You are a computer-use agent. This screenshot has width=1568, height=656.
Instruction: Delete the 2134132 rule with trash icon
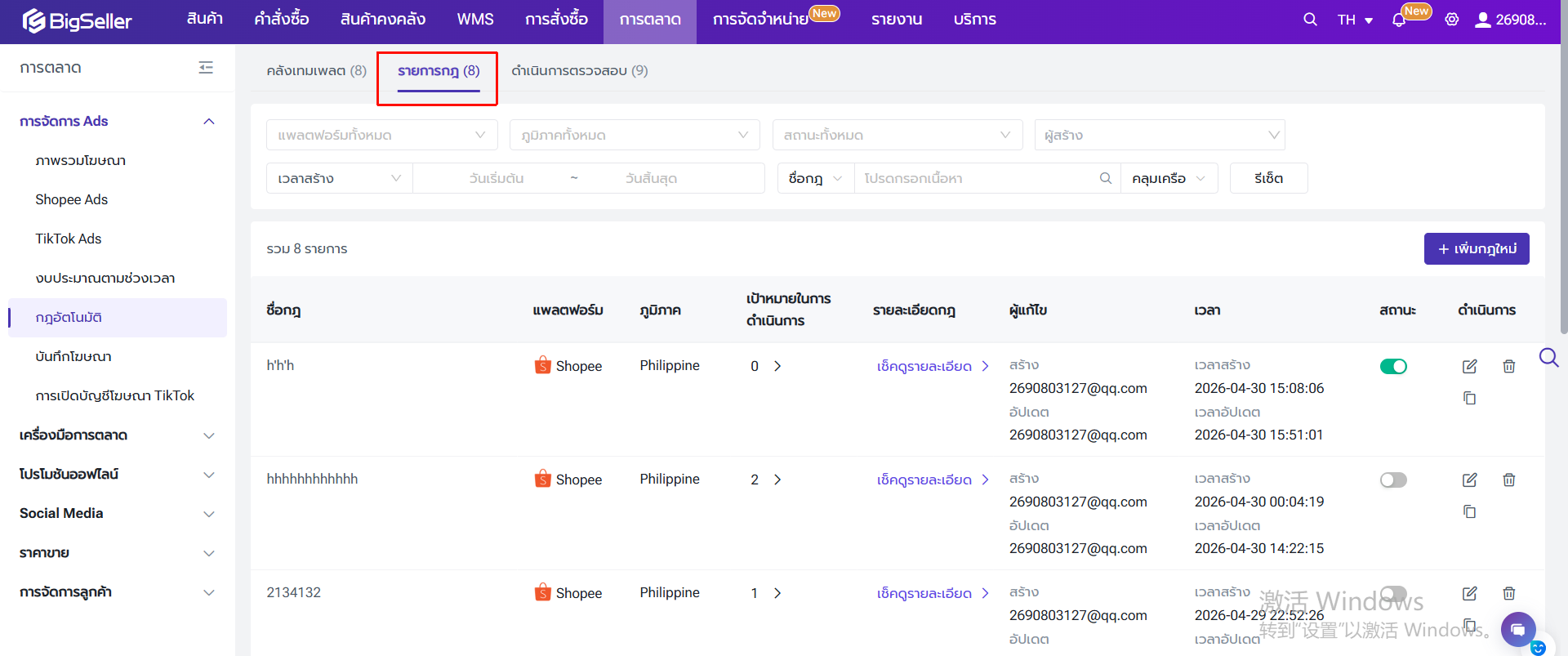tap(1508, 593)
